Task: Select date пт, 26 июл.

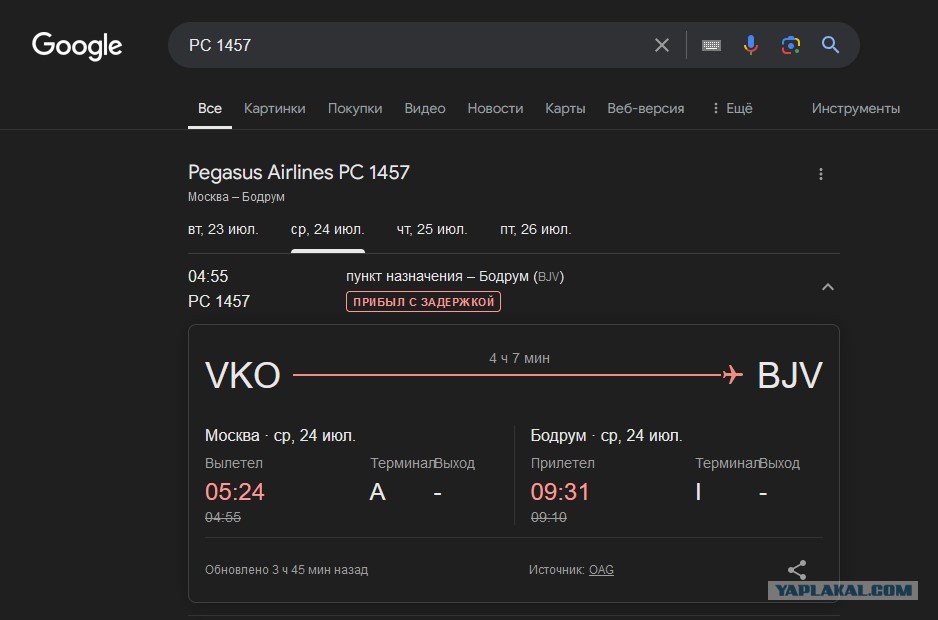Action: tap(535, 229)
